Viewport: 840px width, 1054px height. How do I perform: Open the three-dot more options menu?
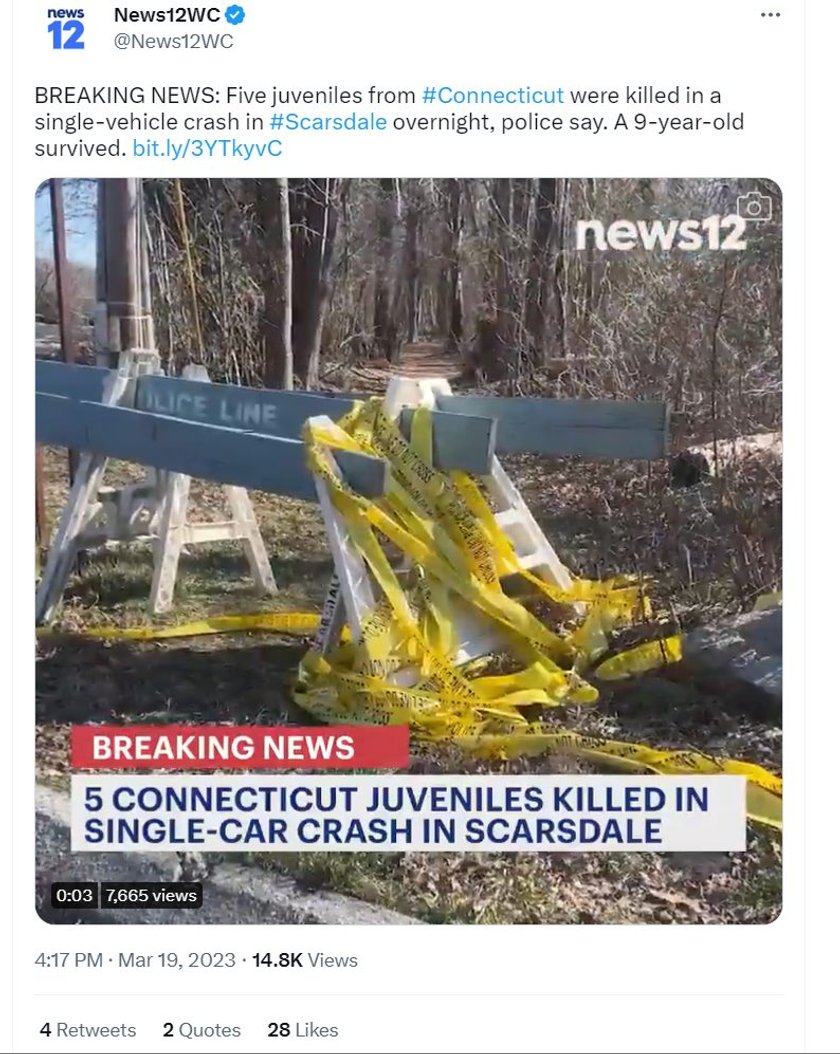click(x=770, y=15)
